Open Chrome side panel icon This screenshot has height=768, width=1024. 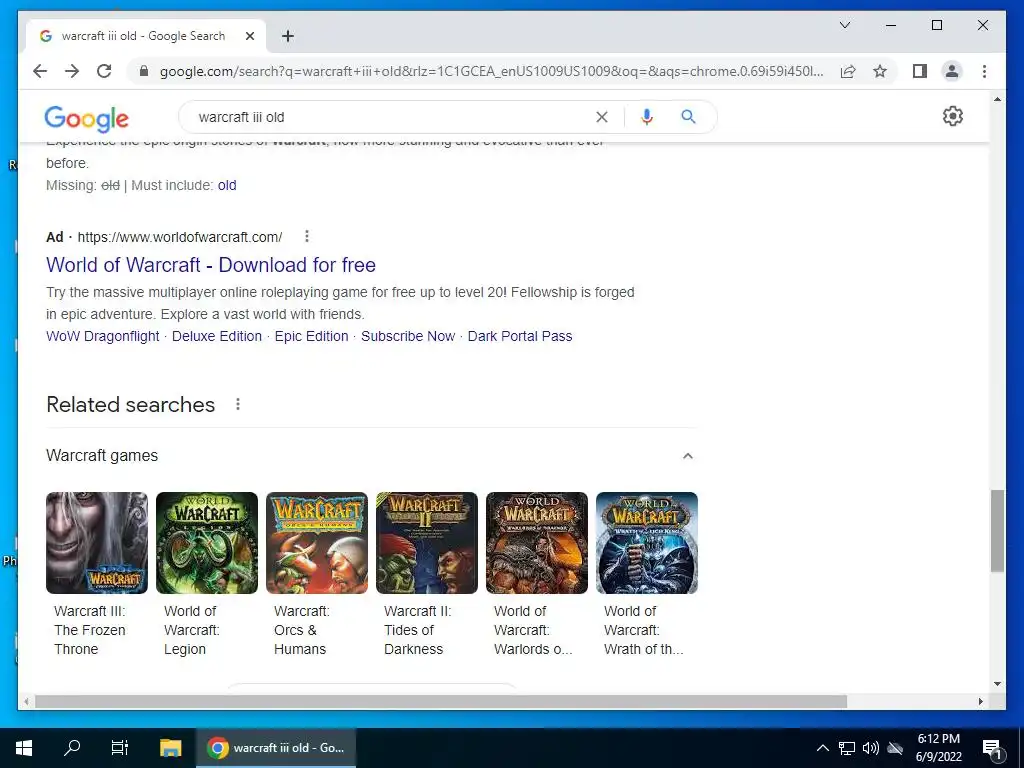tap(920, 71)
